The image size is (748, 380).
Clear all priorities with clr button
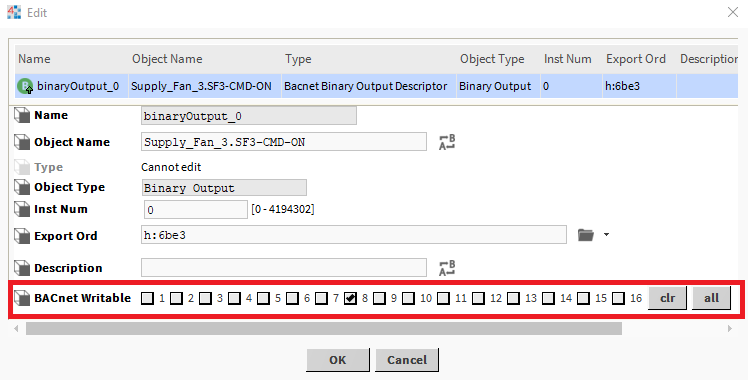tap(667, 298)
